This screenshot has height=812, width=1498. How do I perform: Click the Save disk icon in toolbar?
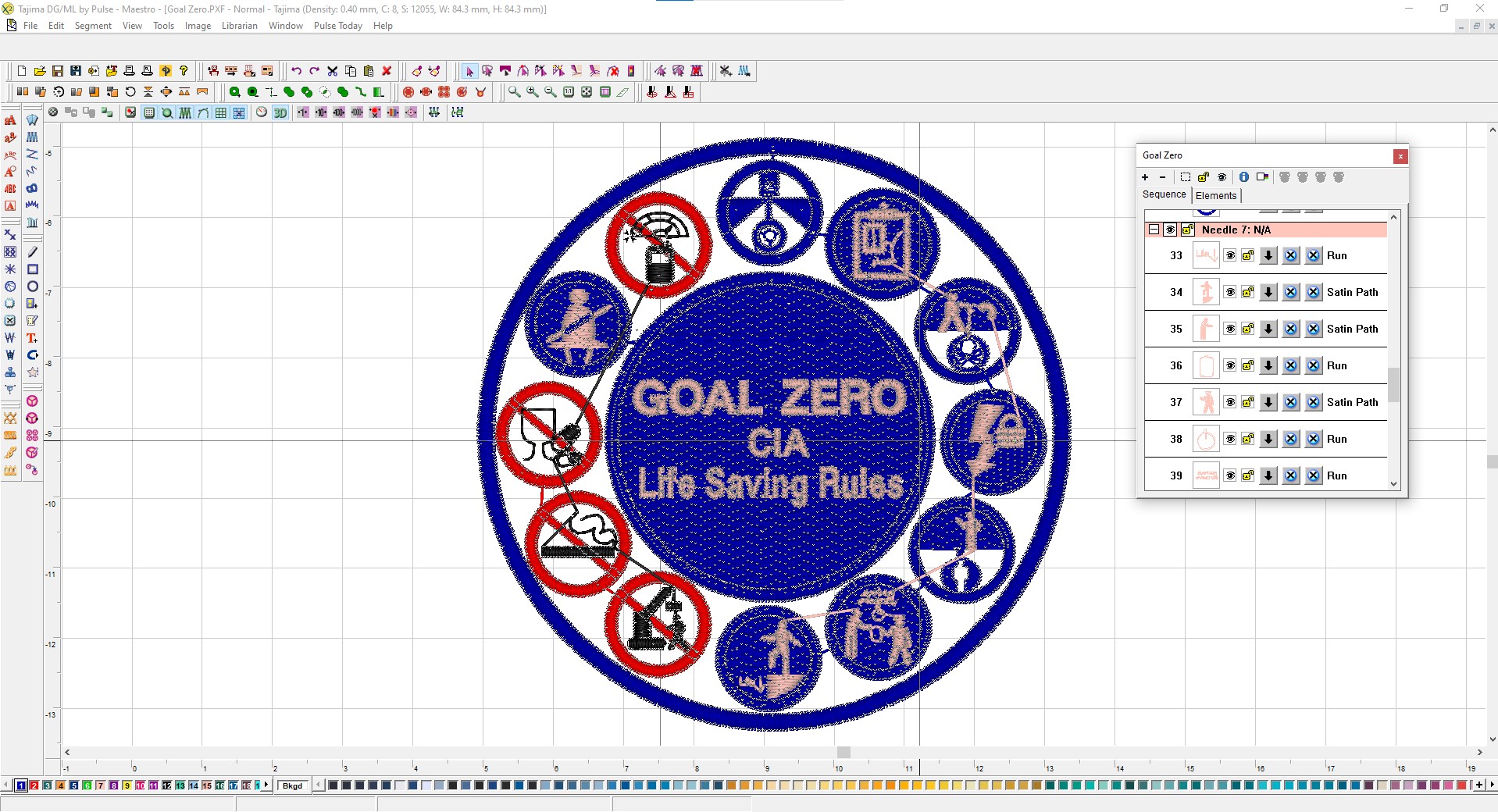click(x=58, y=71)
